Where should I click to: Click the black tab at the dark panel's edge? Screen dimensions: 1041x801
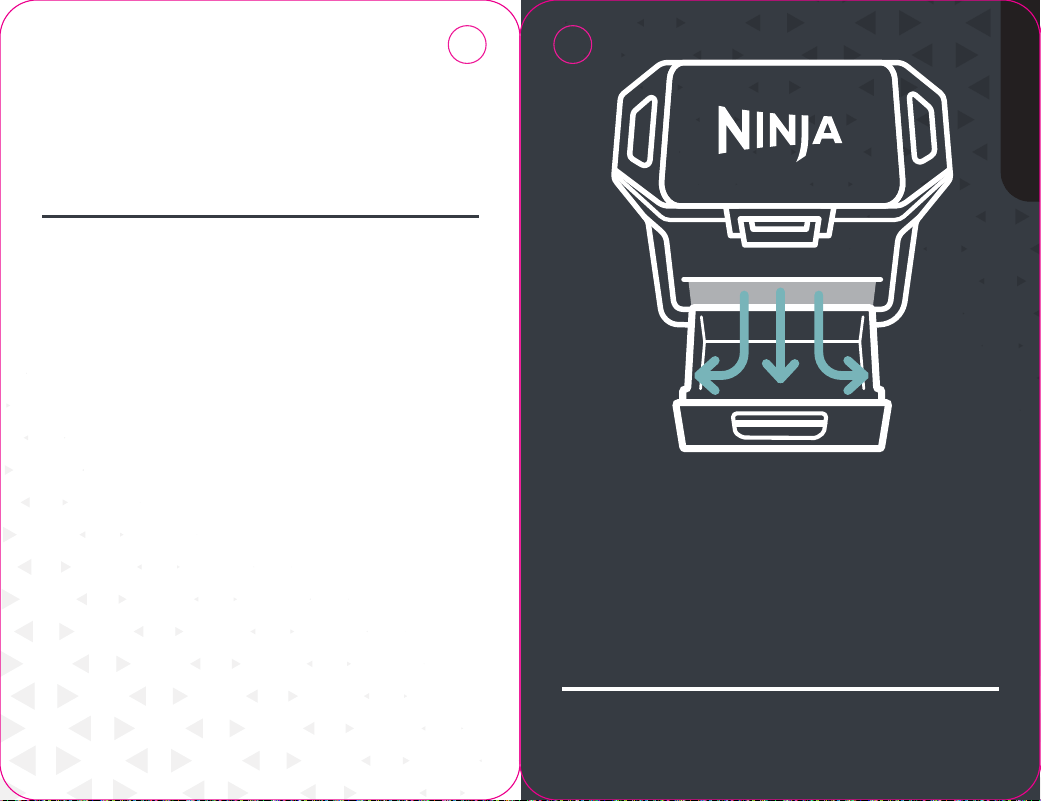1020,100
